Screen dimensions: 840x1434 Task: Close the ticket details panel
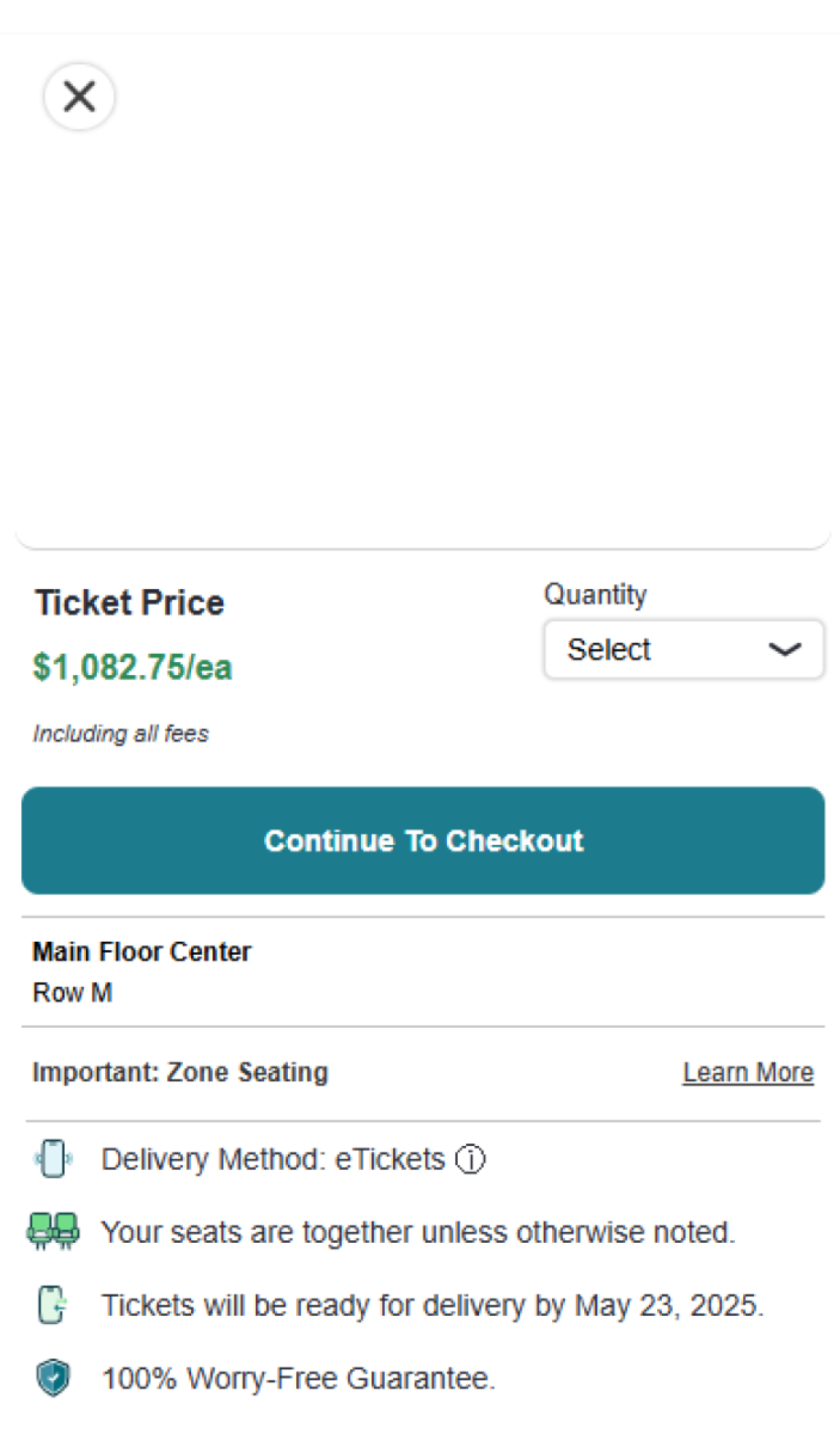(x=79, y=97)
